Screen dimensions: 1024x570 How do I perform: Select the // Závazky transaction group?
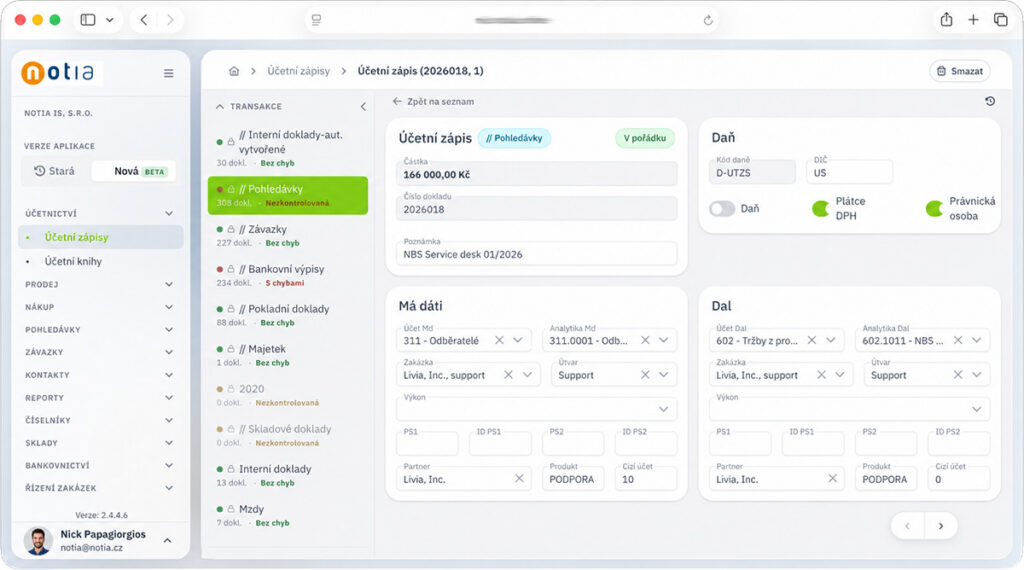[287, 235]
